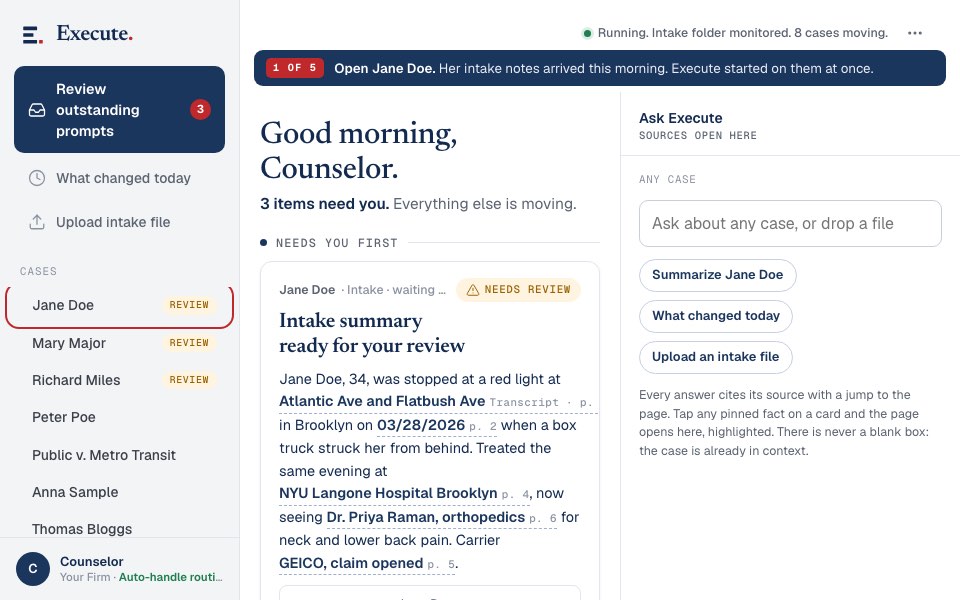This screenshot has width=960, height=600.
Task: Click the upload icon beside Upload intake file
Action: (x=37, y=222)
